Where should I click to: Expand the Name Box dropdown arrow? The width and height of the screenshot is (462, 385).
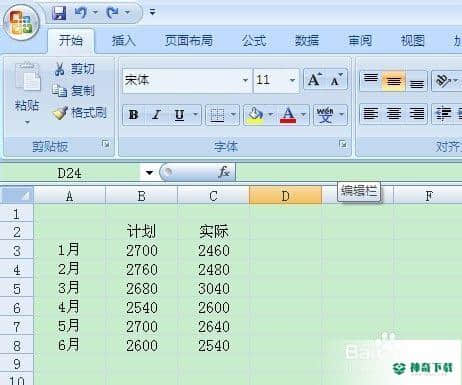(149, 172)
